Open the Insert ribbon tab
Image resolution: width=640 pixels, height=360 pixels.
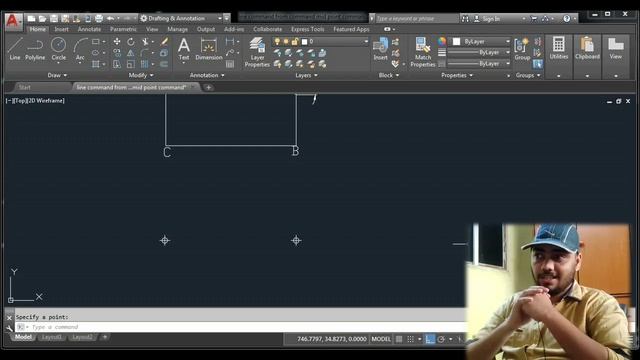pyautogui.click(x=62, y=29)
